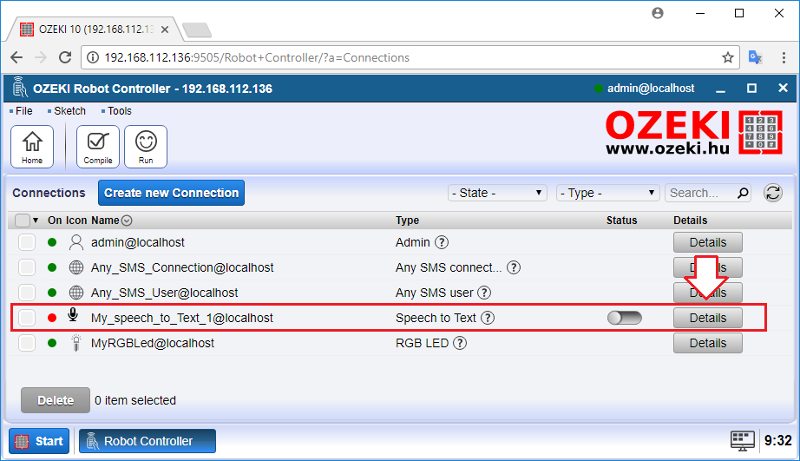Click the Any_SMS_User@localhost name

[x=164, y=293]
